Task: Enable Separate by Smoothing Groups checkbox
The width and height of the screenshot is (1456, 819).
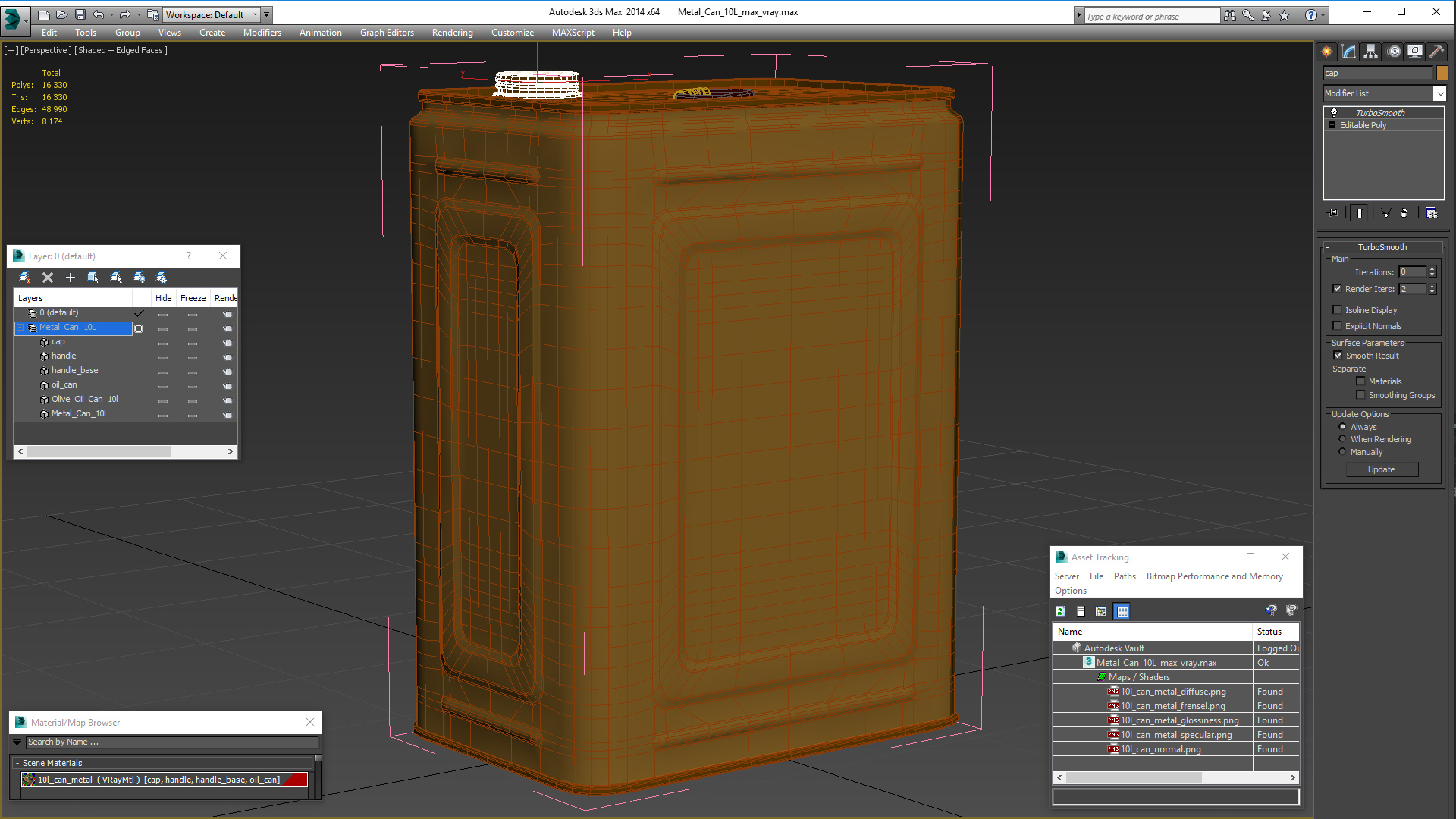Action: tap(1360, 395)
